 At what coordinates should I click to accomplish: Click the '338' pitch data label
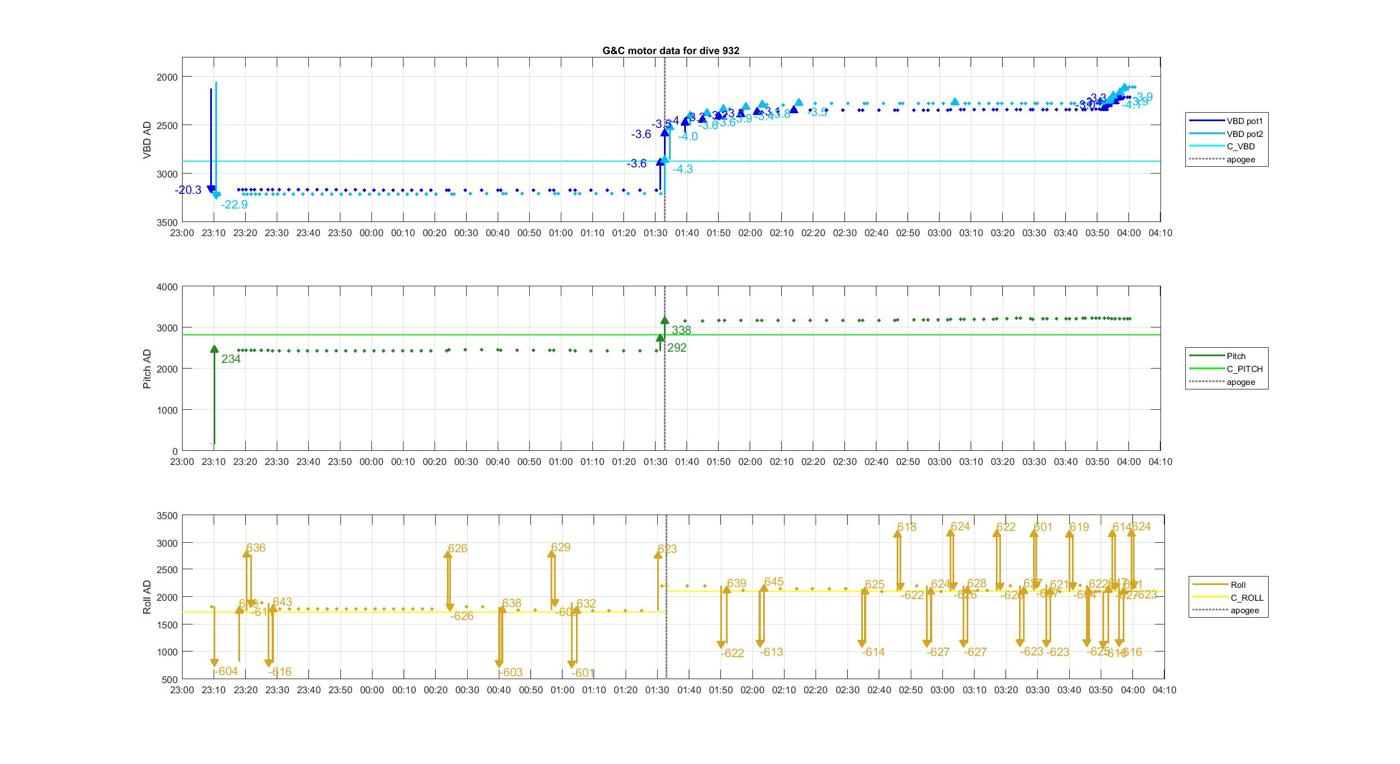point(681,331)
